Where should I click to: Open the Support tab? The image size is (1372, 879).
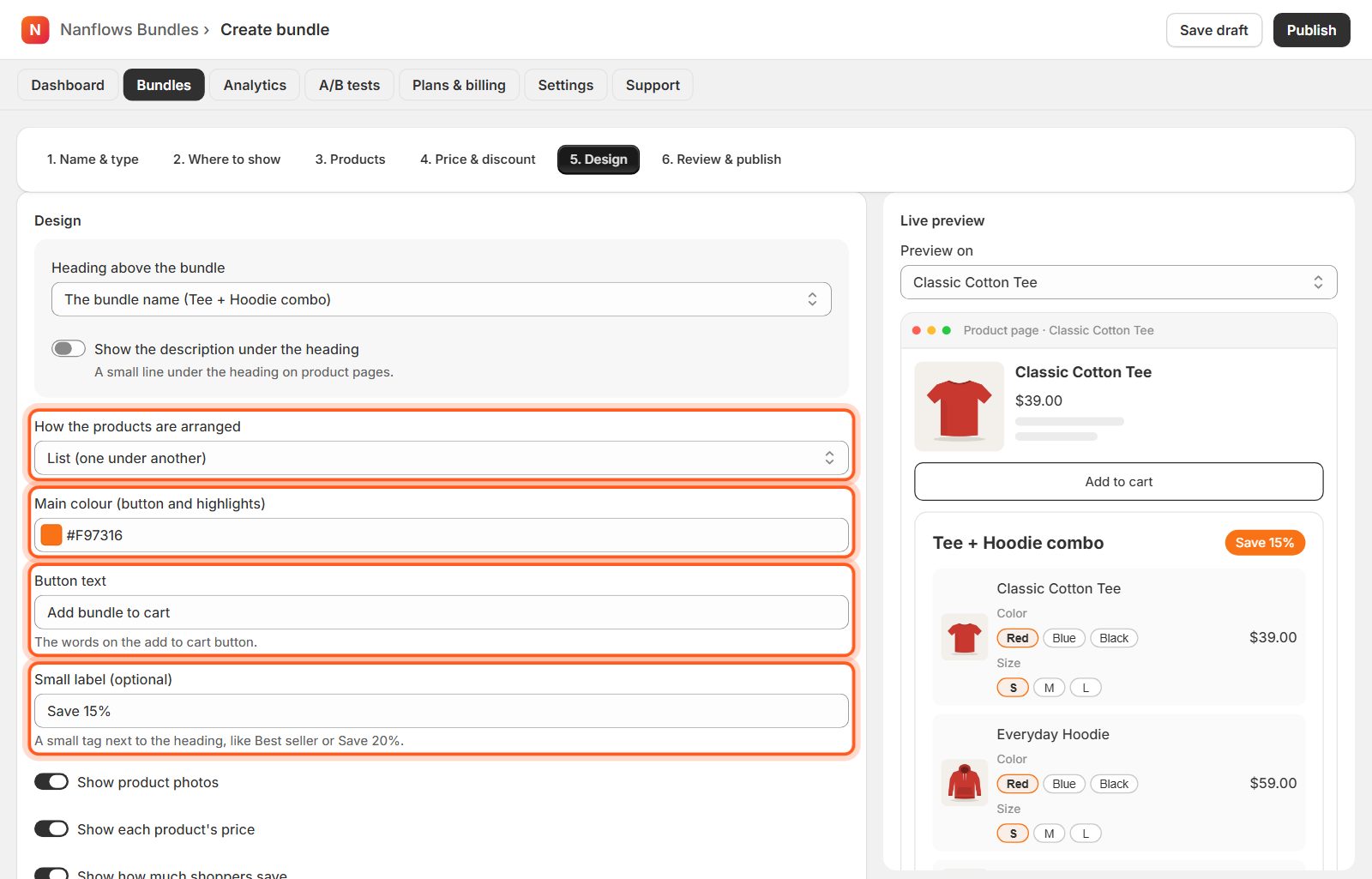coord(653,85)
